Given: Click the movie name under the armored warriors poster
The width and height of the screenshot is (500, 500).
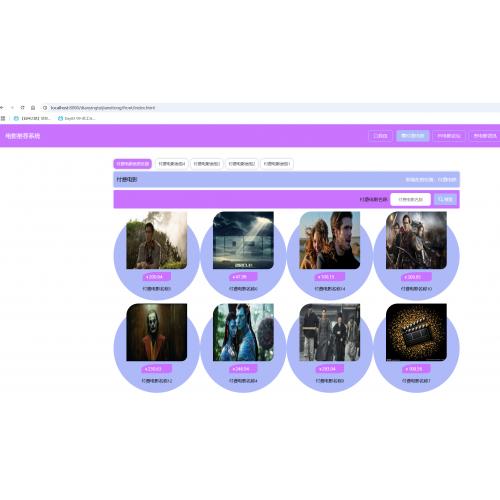Looking at the screenshot, I should click(x=416, y=289).
